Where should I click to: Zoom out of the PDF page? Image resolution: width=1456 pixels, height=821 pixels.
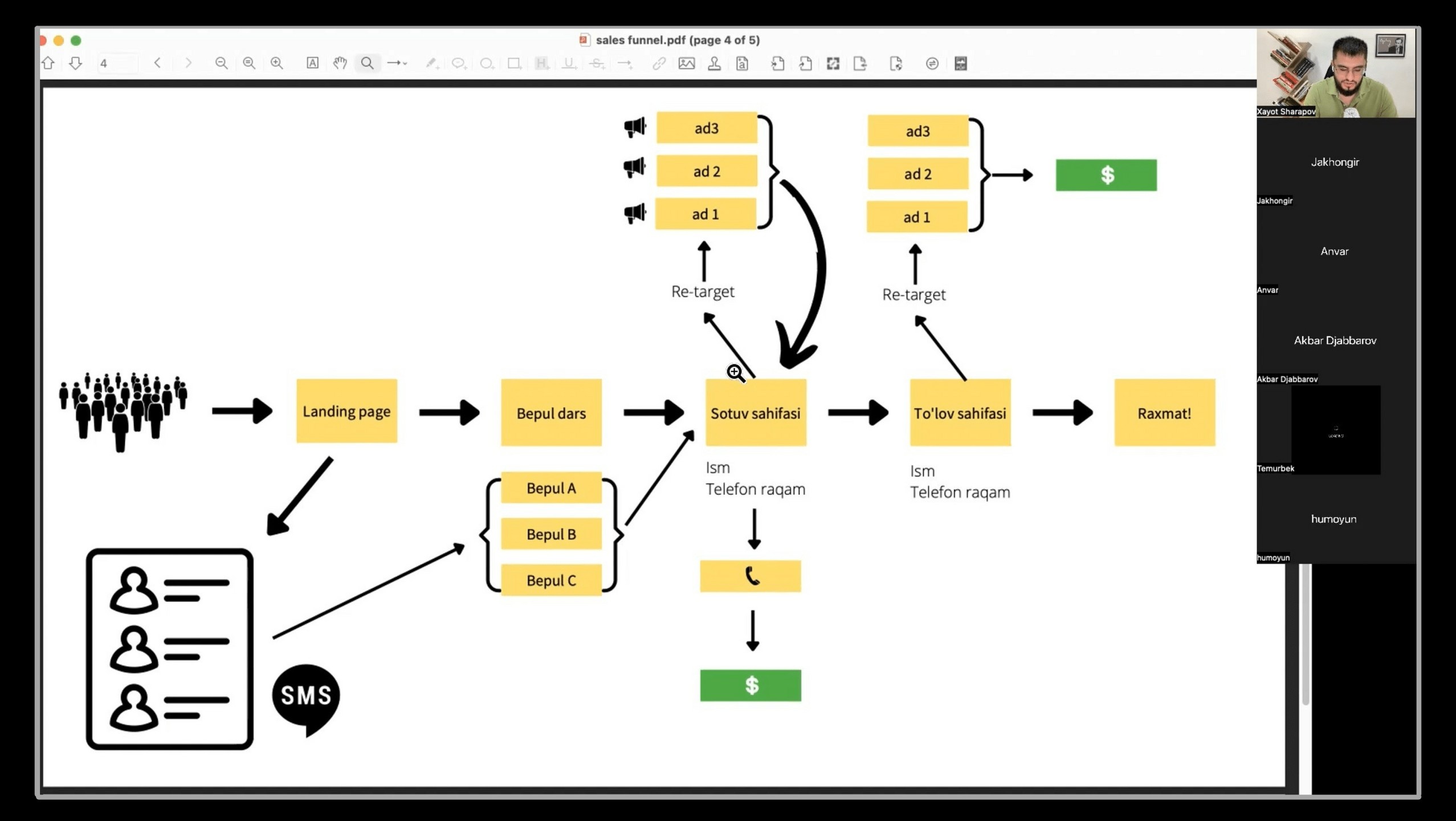(221, 63)
